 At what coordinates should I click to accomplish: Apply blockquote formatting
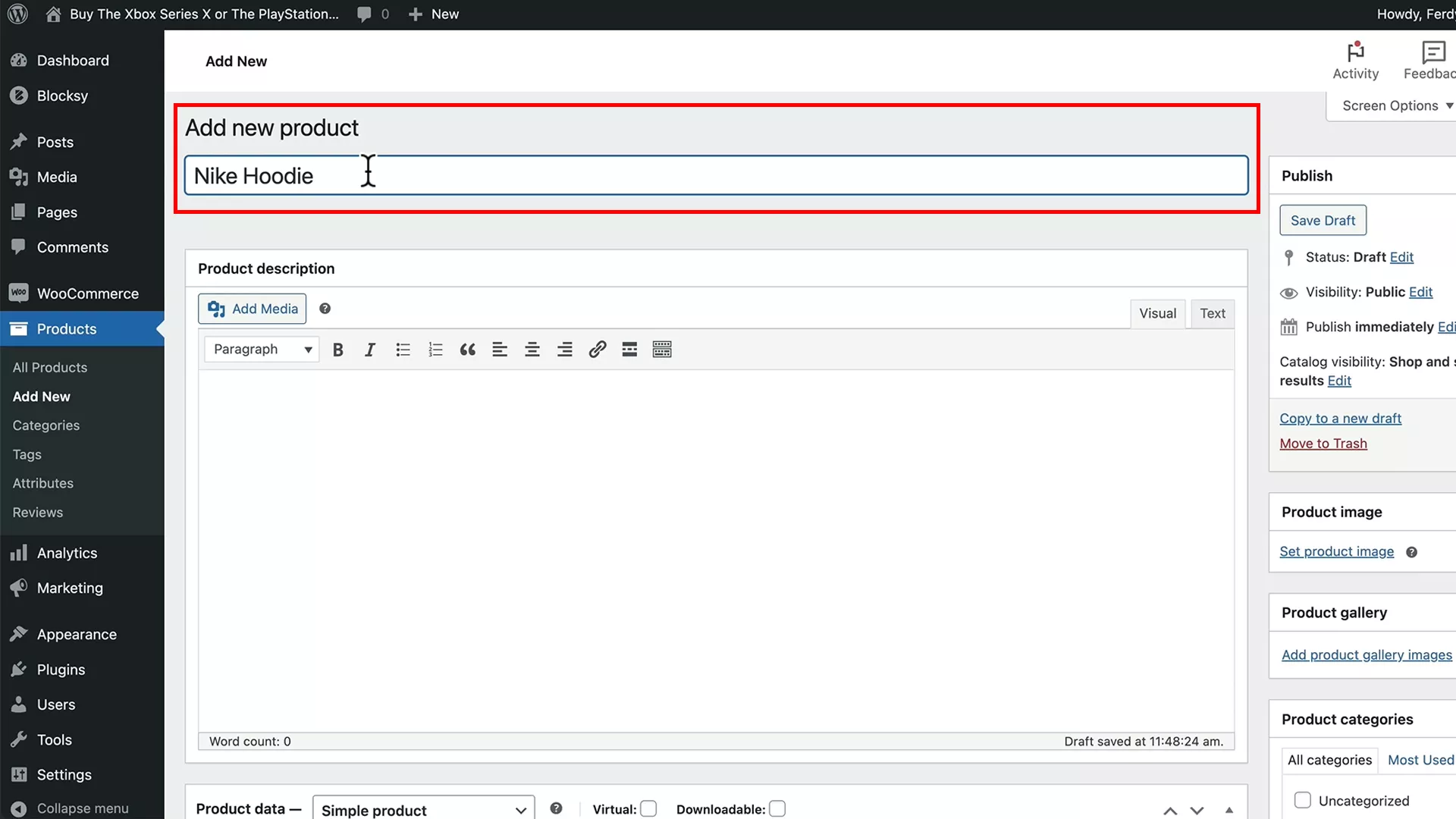tap(467, 349)
